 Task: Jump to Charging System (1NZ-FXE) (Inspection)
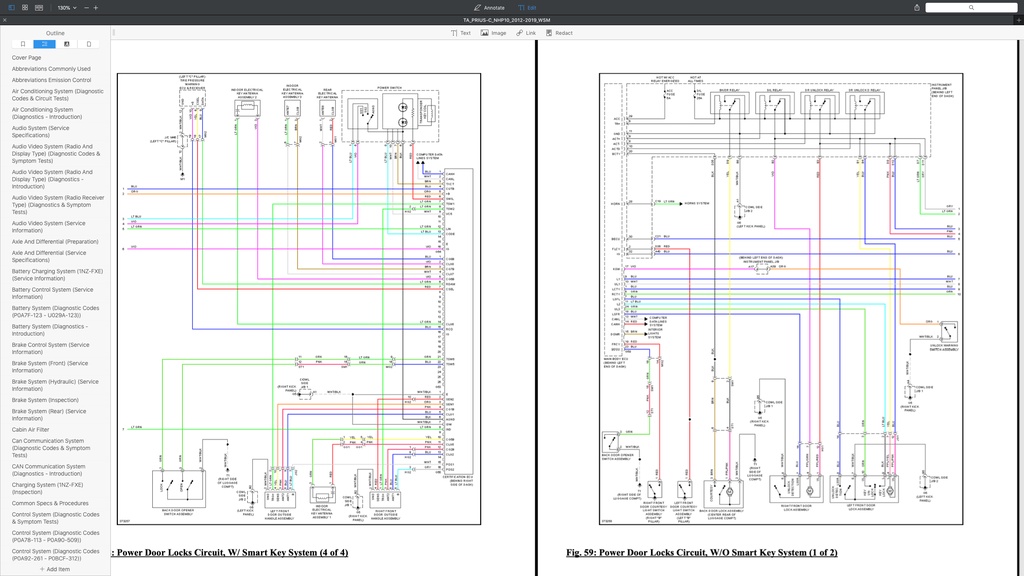(x=47, y=488)
